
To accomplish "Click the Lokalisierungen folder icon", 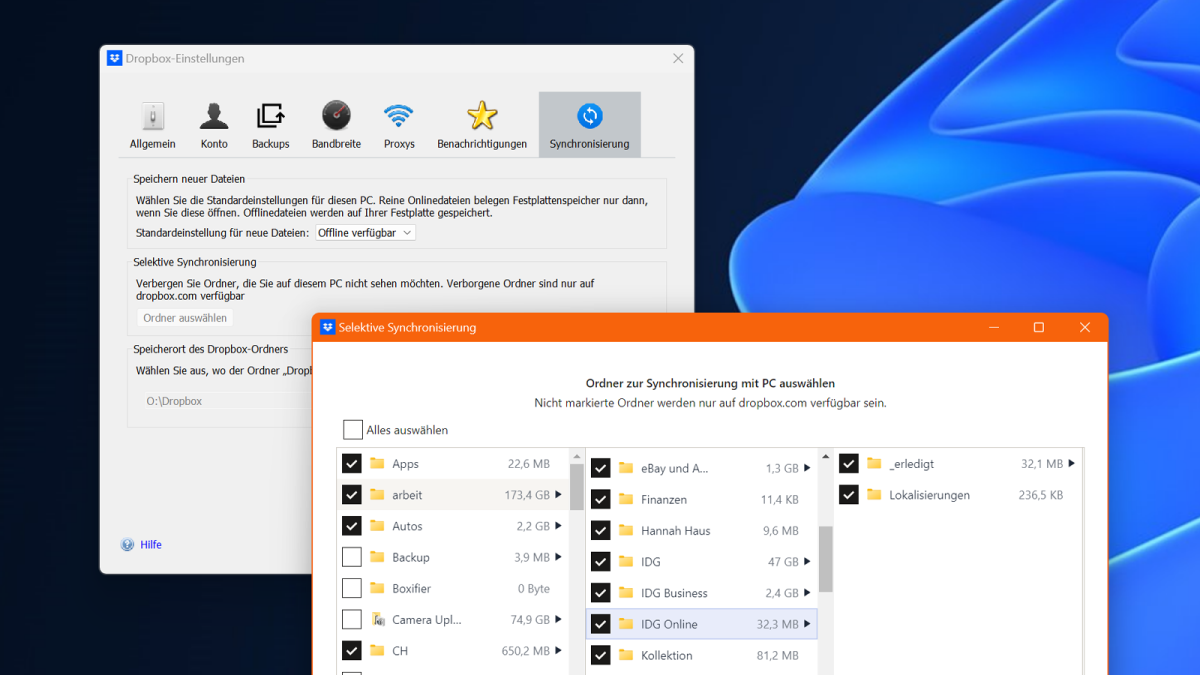I will click(x=874, y=494).
